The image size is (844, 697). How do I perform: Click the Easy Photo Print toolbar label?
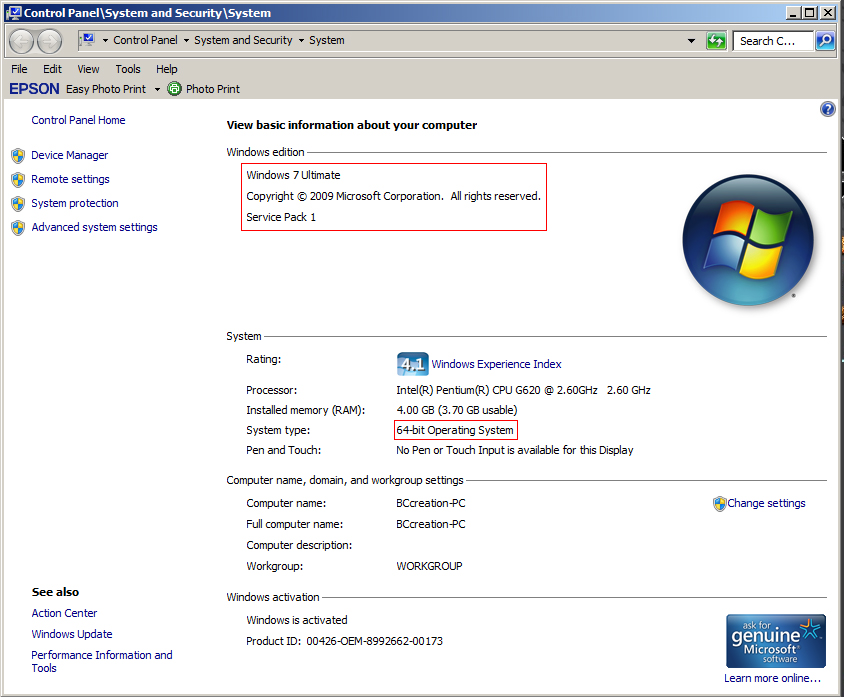pos(106,89)
